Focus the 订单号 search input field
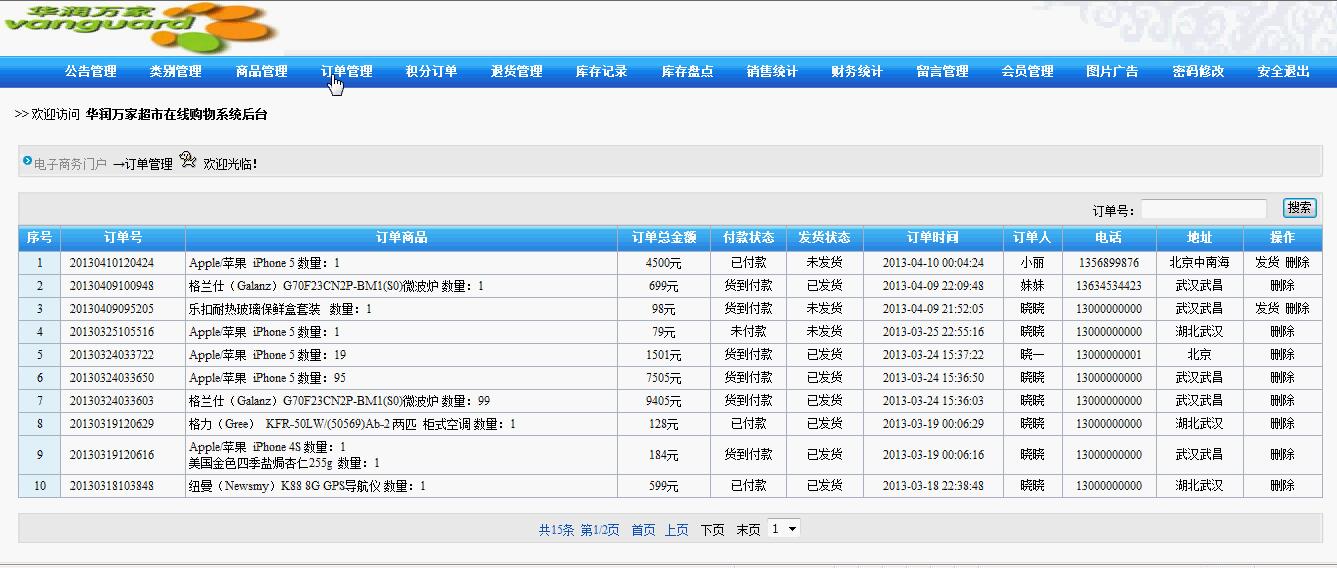The height and width of the screenshot is (568, 1337). coord(1204,209)
